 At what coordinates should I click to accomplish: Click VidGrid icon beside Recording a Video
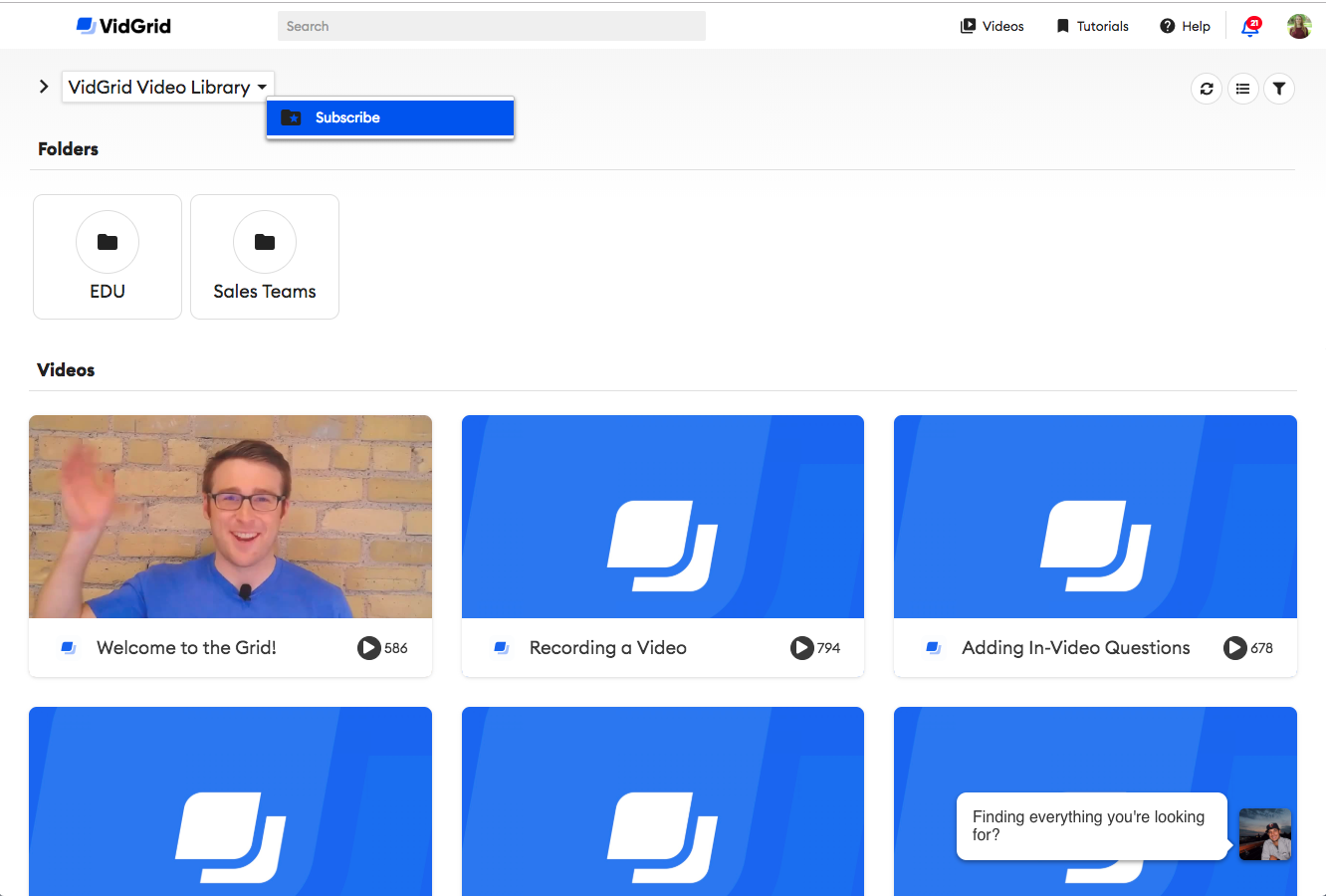502,648
